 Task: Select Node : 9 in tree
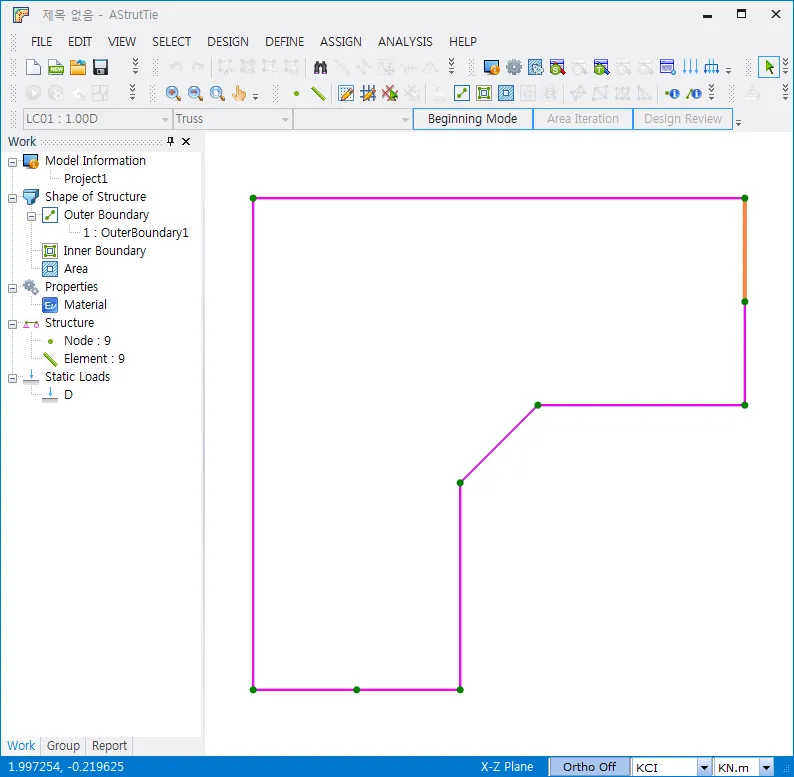tap(87, 340)
